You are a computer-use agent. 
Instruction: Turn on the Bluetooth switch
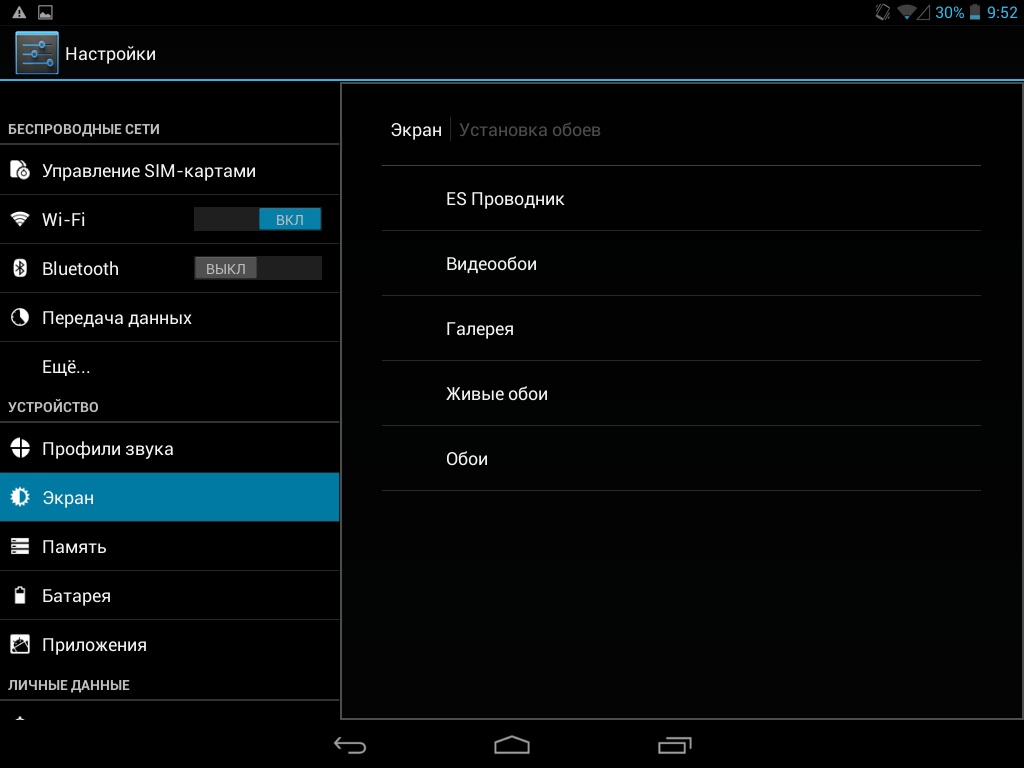click(x=258, y=268)
